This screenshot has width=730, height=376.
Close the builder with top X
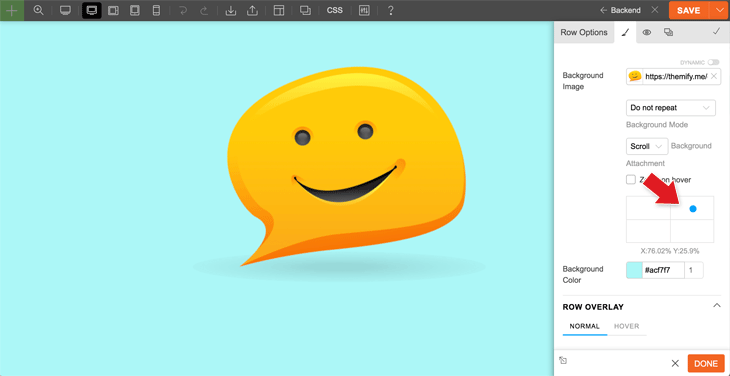coord(655,10)
